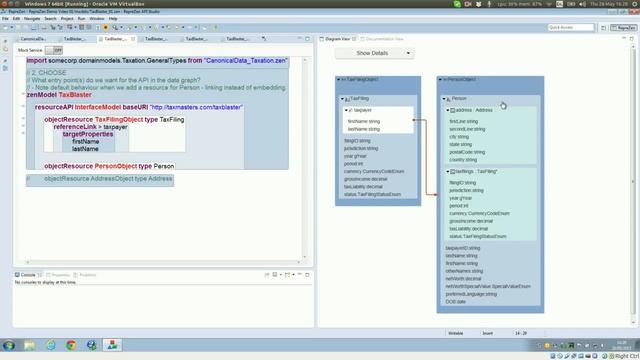Click the New file toolbar icon
This screenshot has height=360, width=640.
6,27
